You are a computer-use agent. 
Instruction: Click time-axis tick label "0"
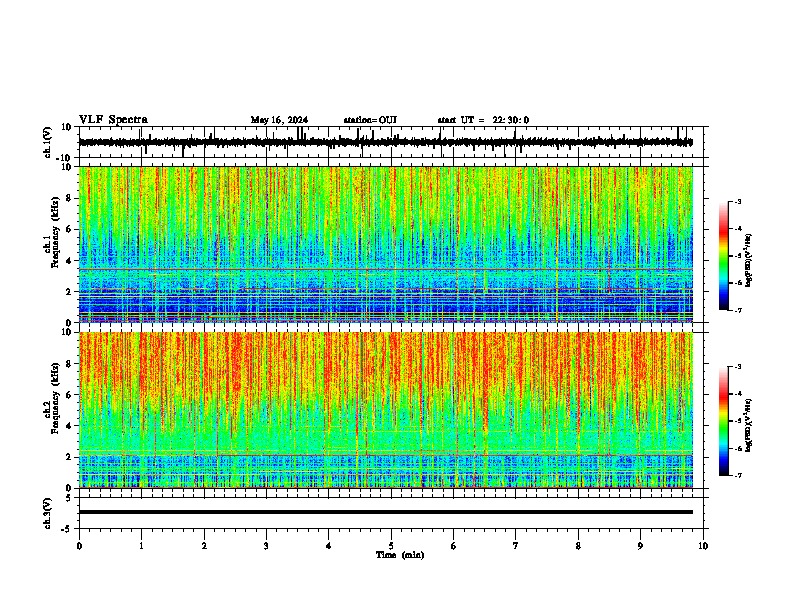[79, 546]
